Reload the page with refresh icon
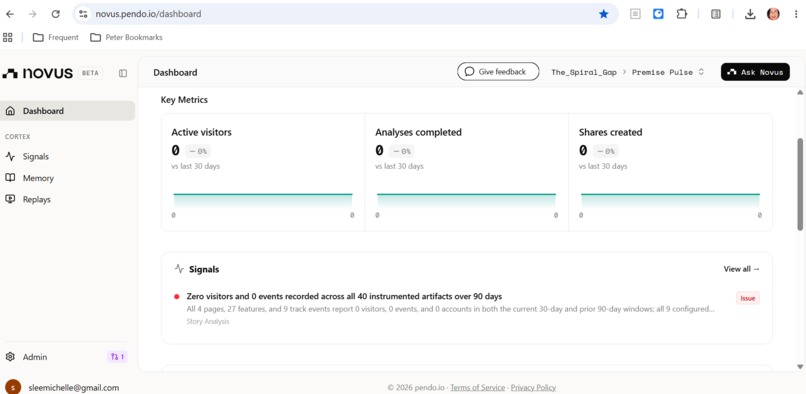 tap(56, 14)
